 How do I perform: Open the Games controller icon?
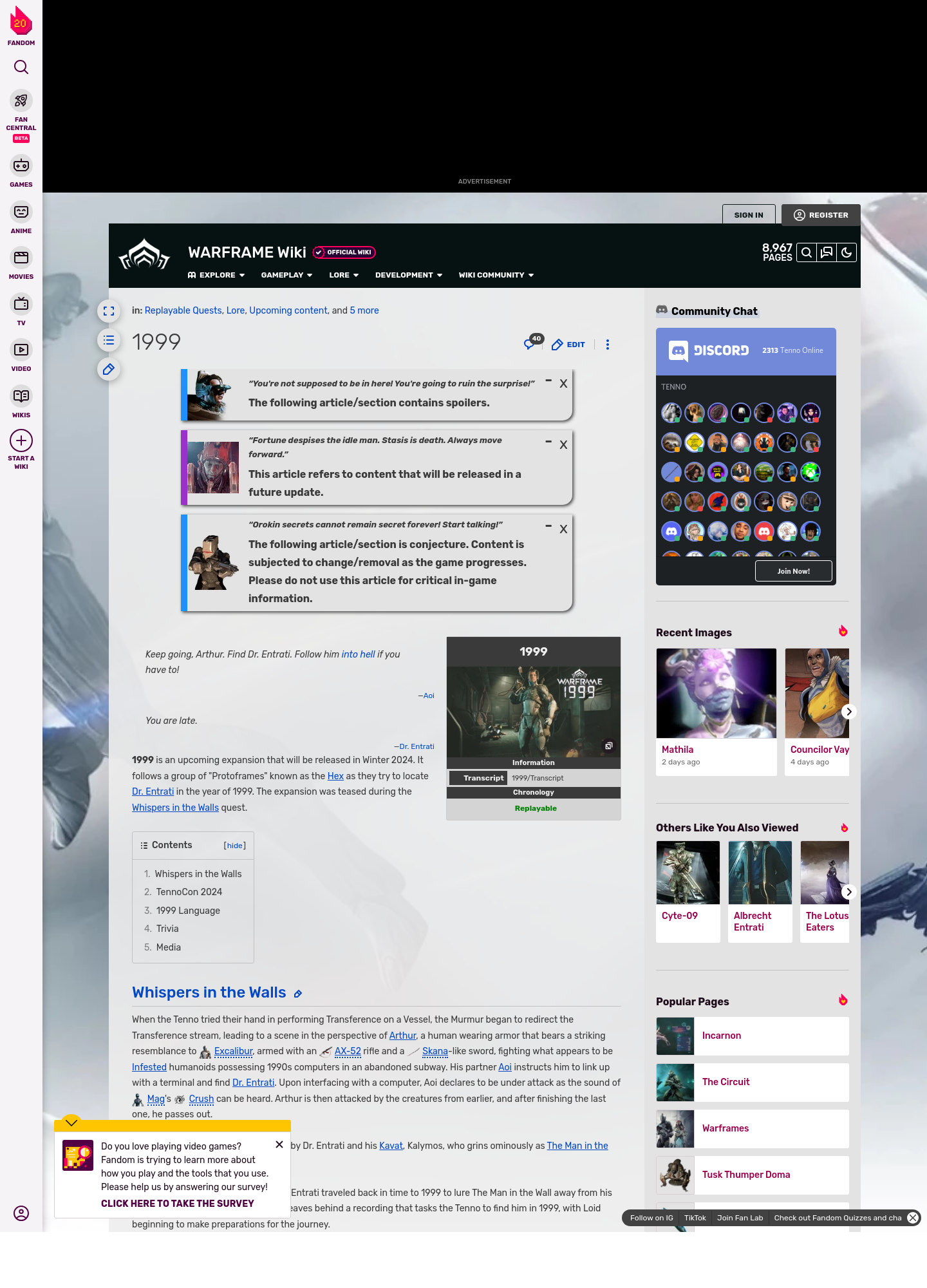pyautogui.click(x=21, y=166)
